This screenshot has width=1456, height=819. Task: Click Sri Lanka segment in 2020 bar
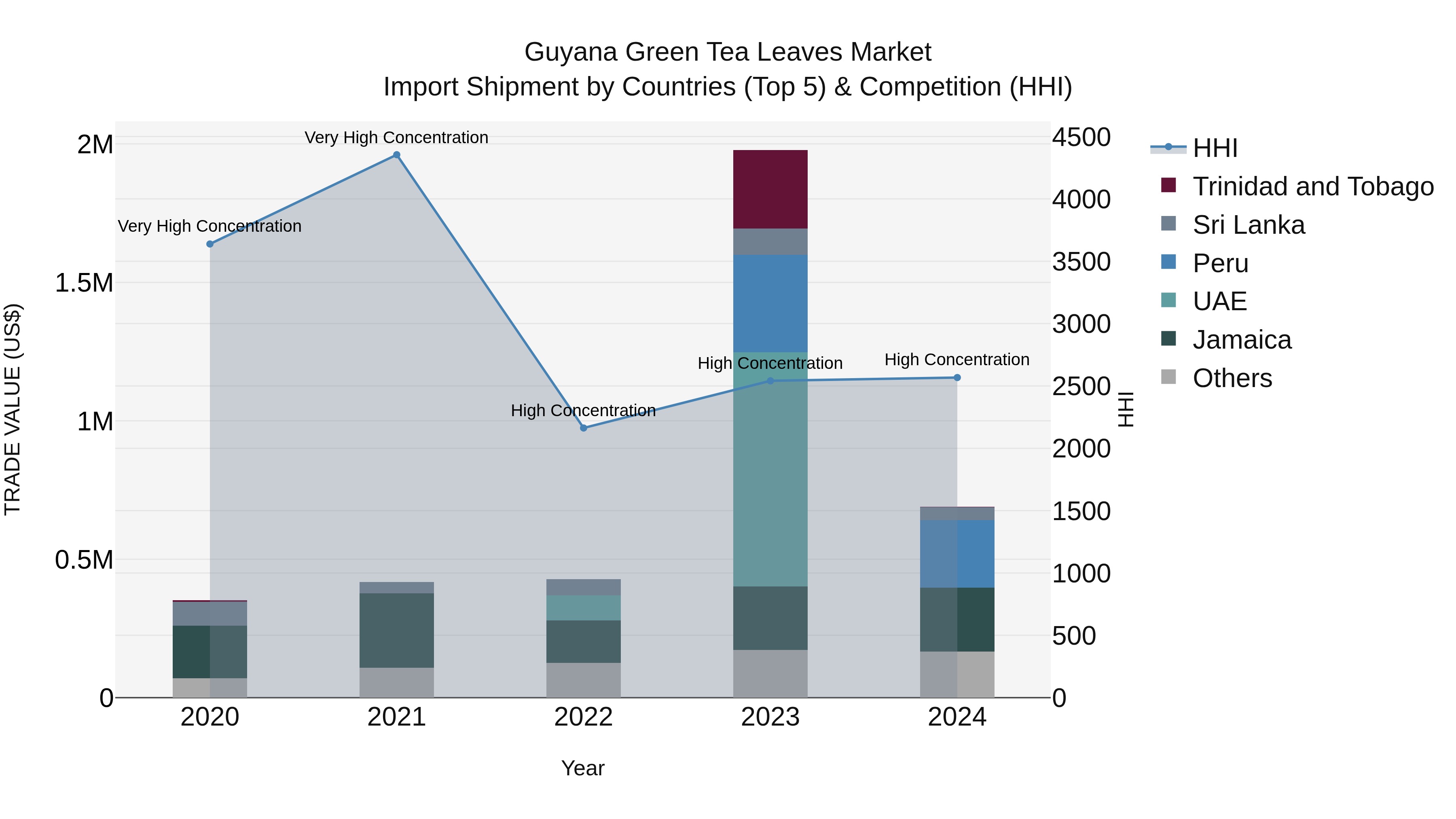click(210, 614)
